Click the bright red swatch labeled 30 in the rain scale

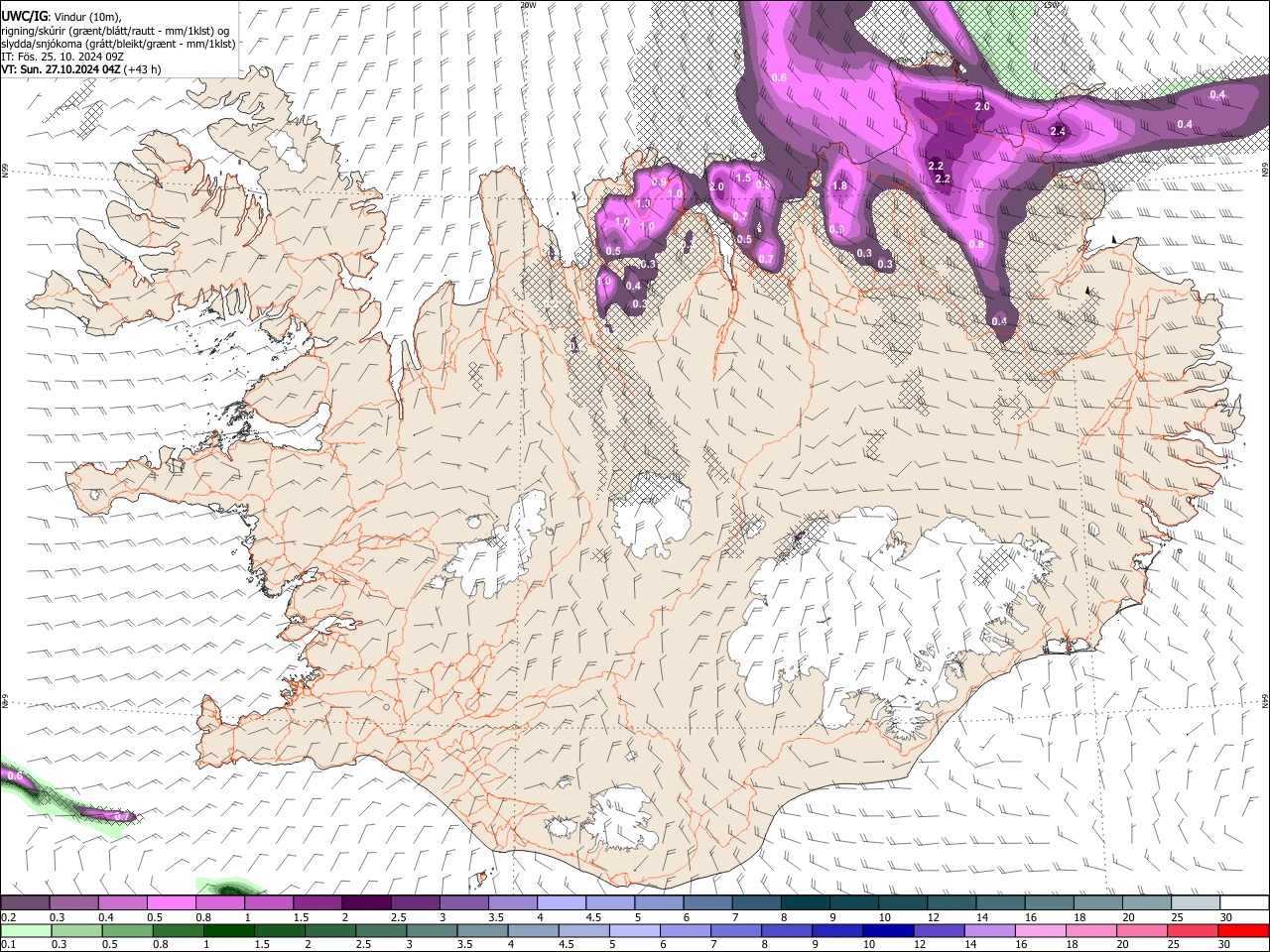click(x=1244, y=930)
